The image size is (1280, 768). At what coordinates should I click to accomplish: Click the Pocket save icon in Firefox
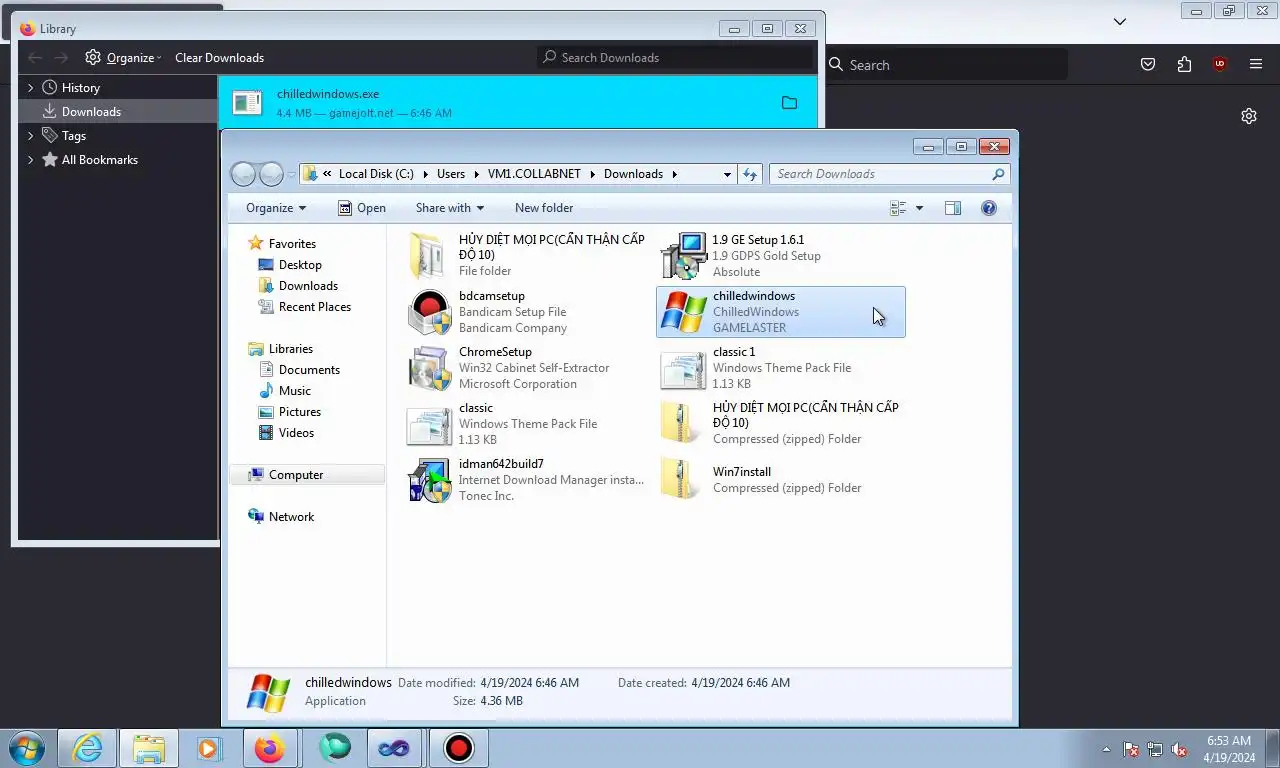tap(1148, 64)
